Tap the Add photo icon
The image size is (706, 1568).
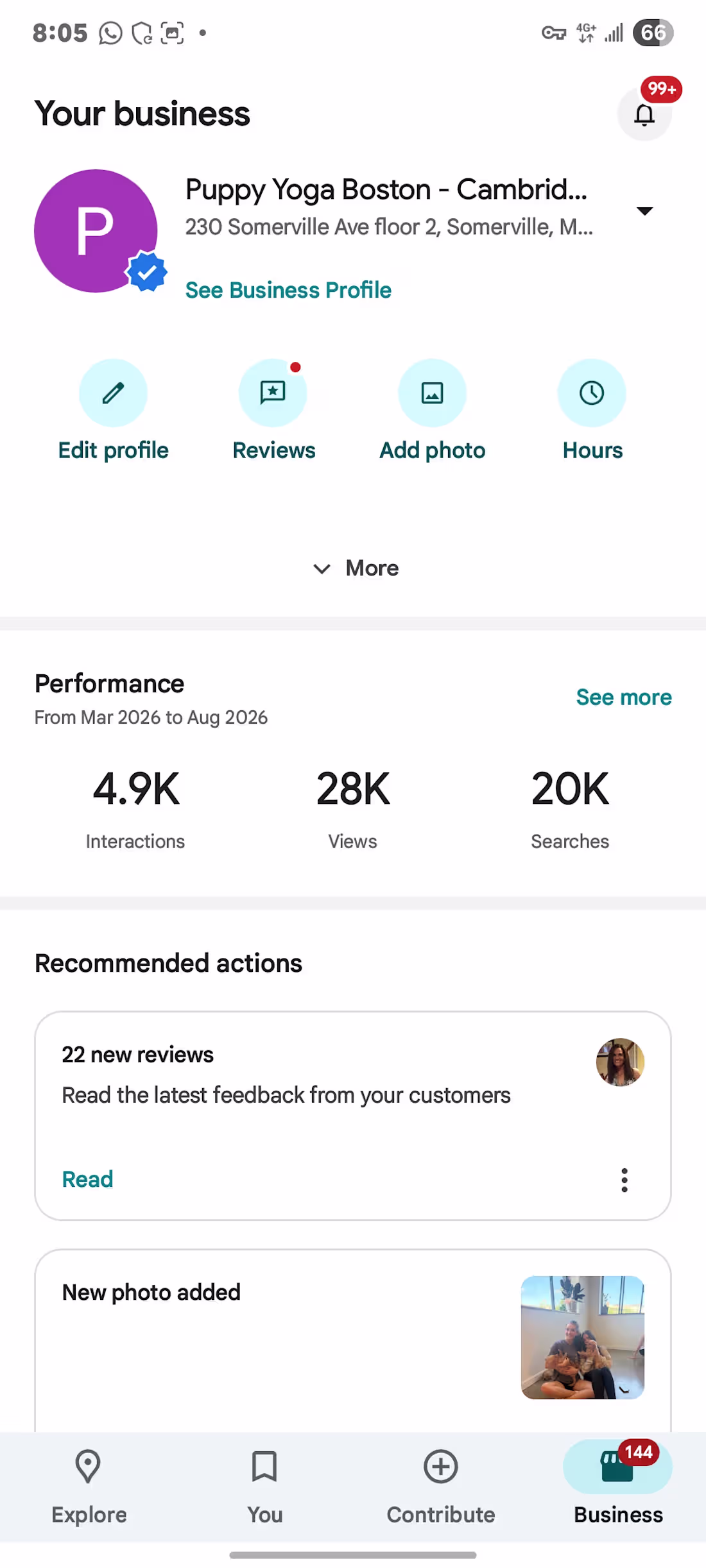tap(432, 393)
